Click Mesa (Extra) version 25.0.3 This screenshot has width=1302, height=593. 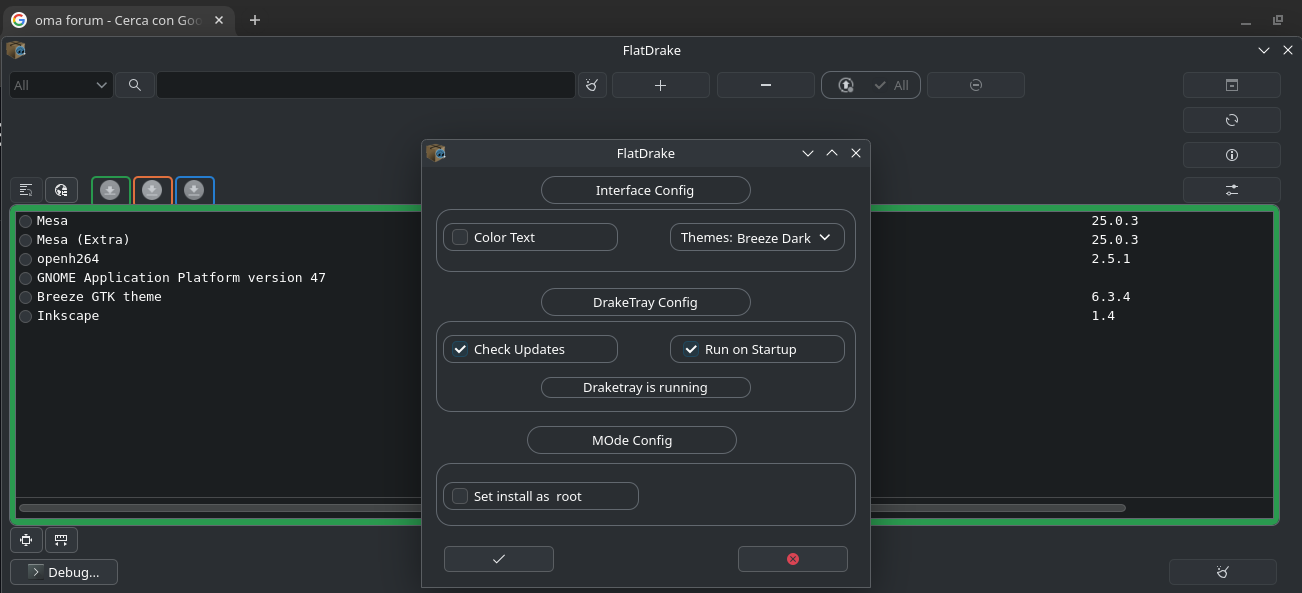pyautogui.click(x=1115, y=240)
